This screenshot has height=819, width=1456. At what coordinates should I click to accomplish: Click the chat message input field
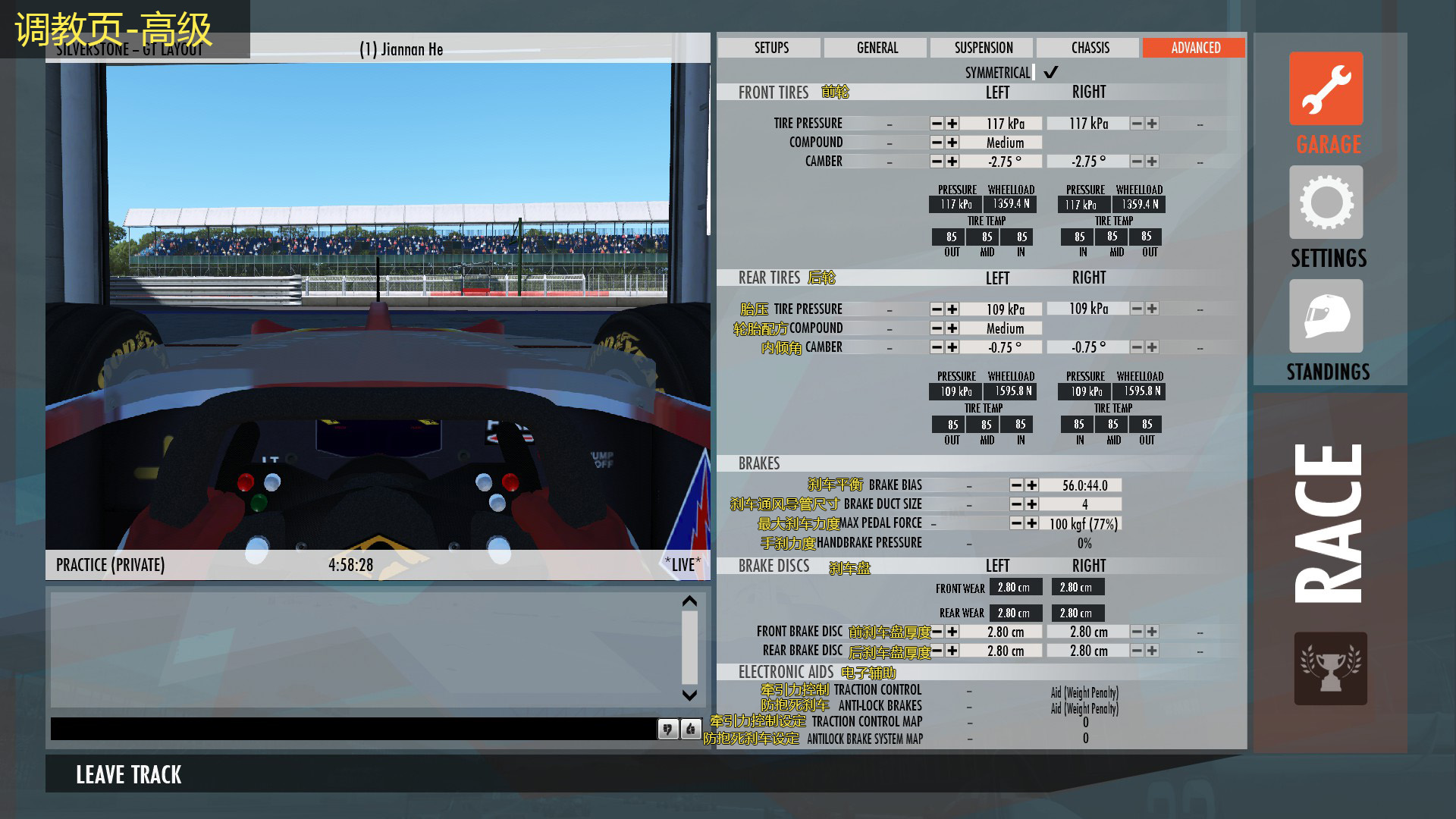[353, 729]
